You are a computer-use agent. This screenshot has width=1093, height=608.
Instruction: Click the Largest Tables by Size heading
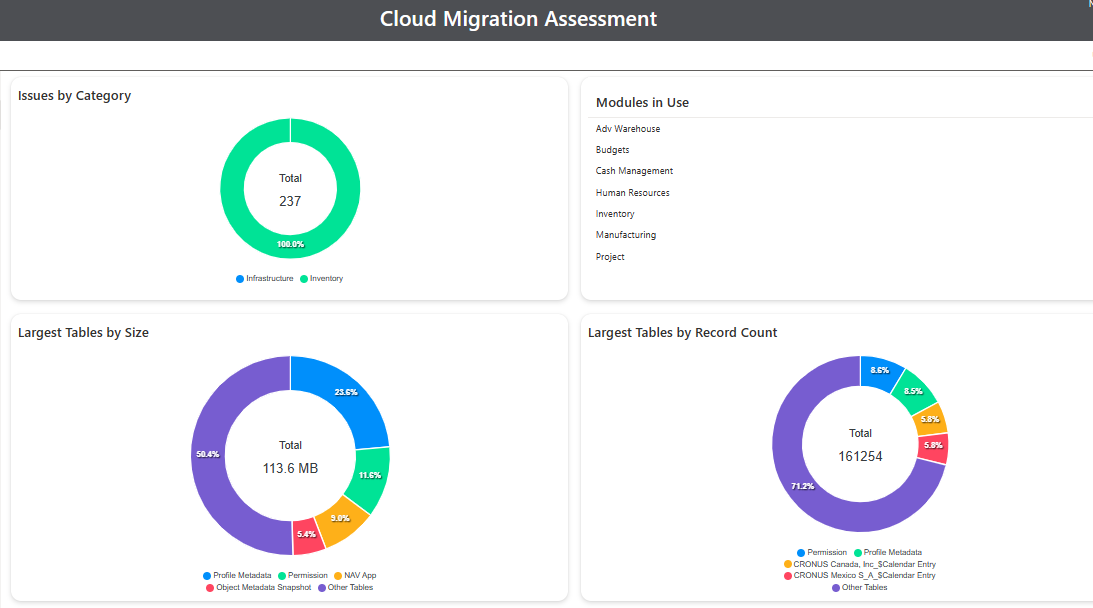tap(84, 333)
